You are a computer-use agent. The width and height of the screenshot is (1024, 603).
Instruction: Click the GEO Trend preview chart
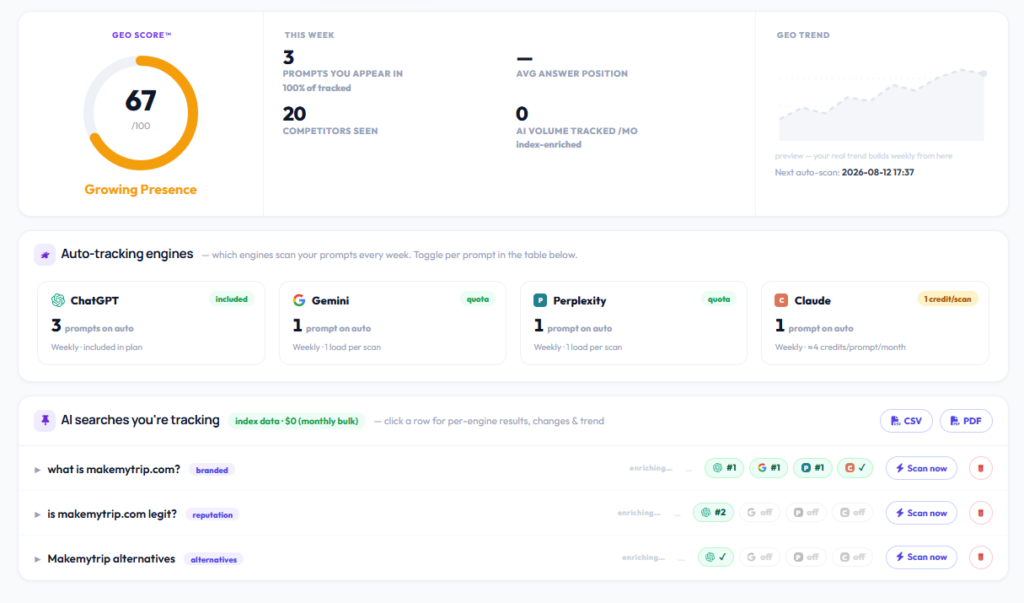[881, 103]
